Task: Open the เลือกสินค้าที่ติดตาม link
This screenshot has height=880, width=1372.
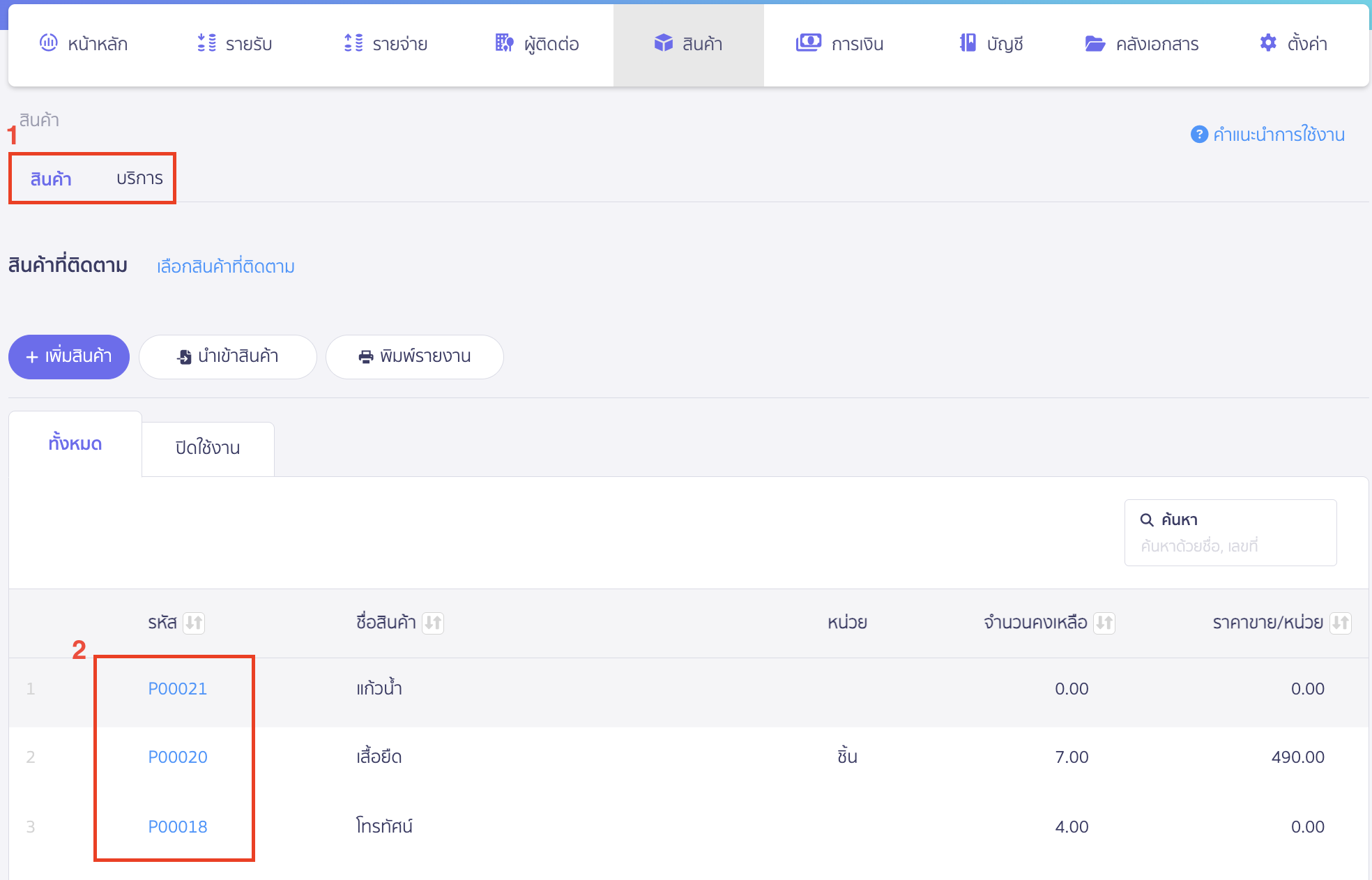Action: pyautogui.click(x=224, y=266)
